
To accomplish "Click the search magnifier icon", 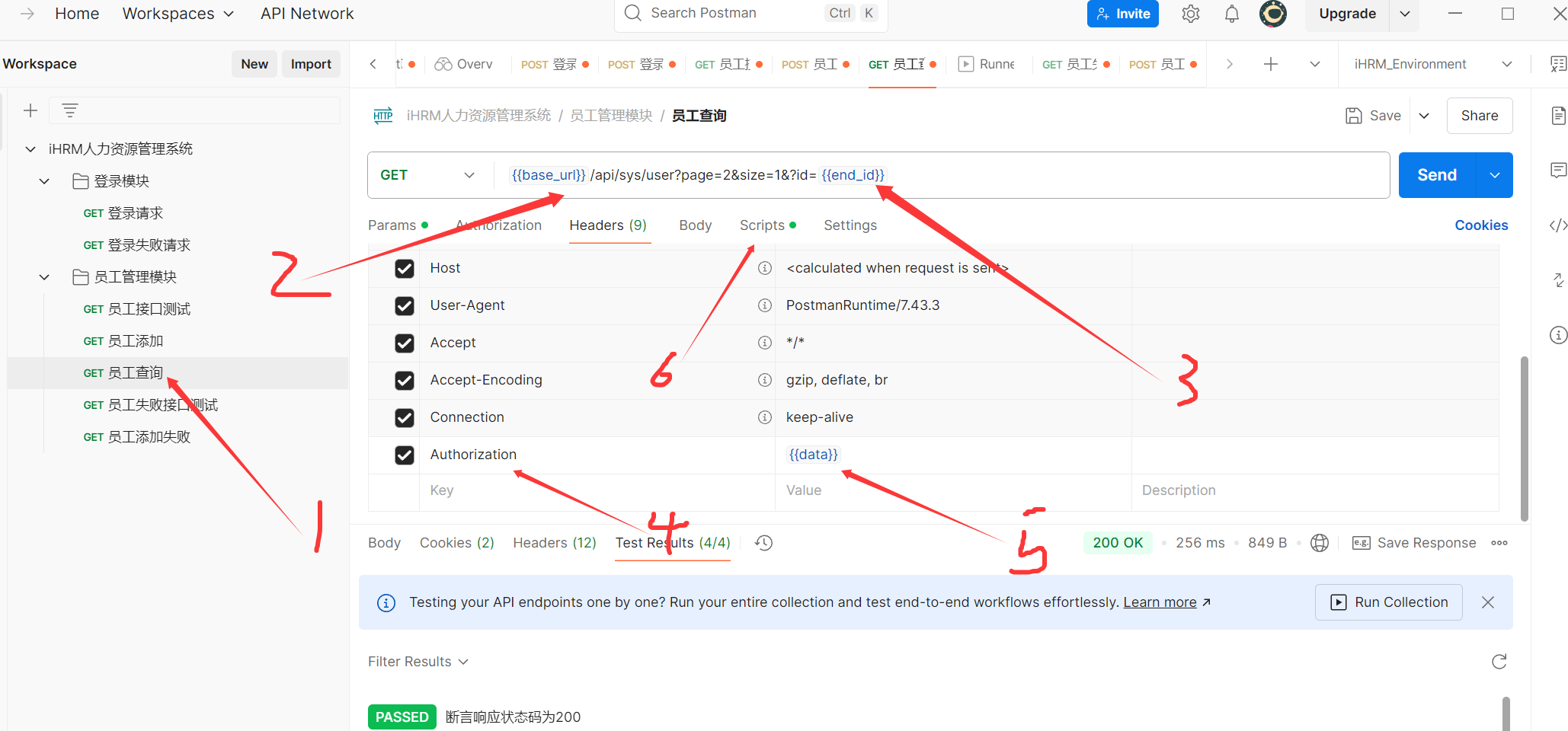I will coord(632,13).
